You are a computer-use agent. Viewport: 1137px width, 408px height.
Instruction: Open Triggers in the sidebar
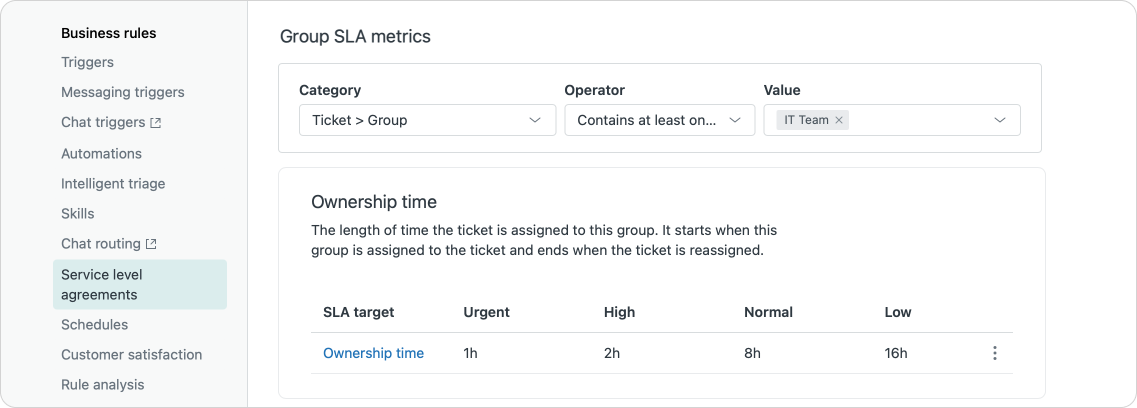87,62
